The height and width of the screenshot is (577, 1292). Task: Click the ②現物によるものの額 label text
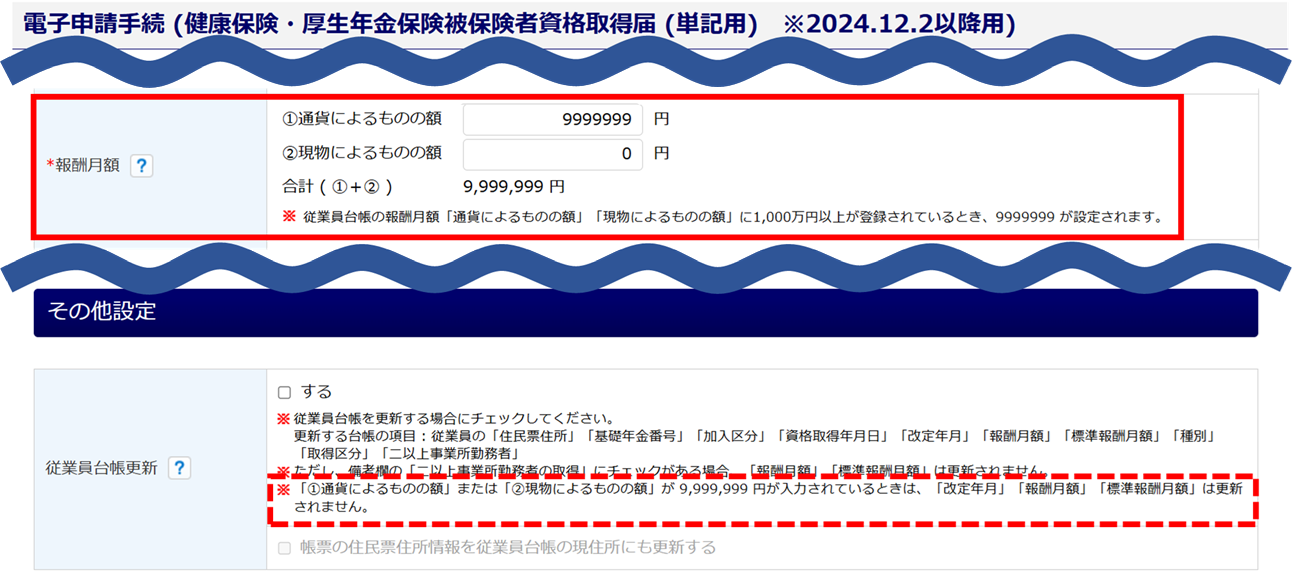(x=362, y=153)
